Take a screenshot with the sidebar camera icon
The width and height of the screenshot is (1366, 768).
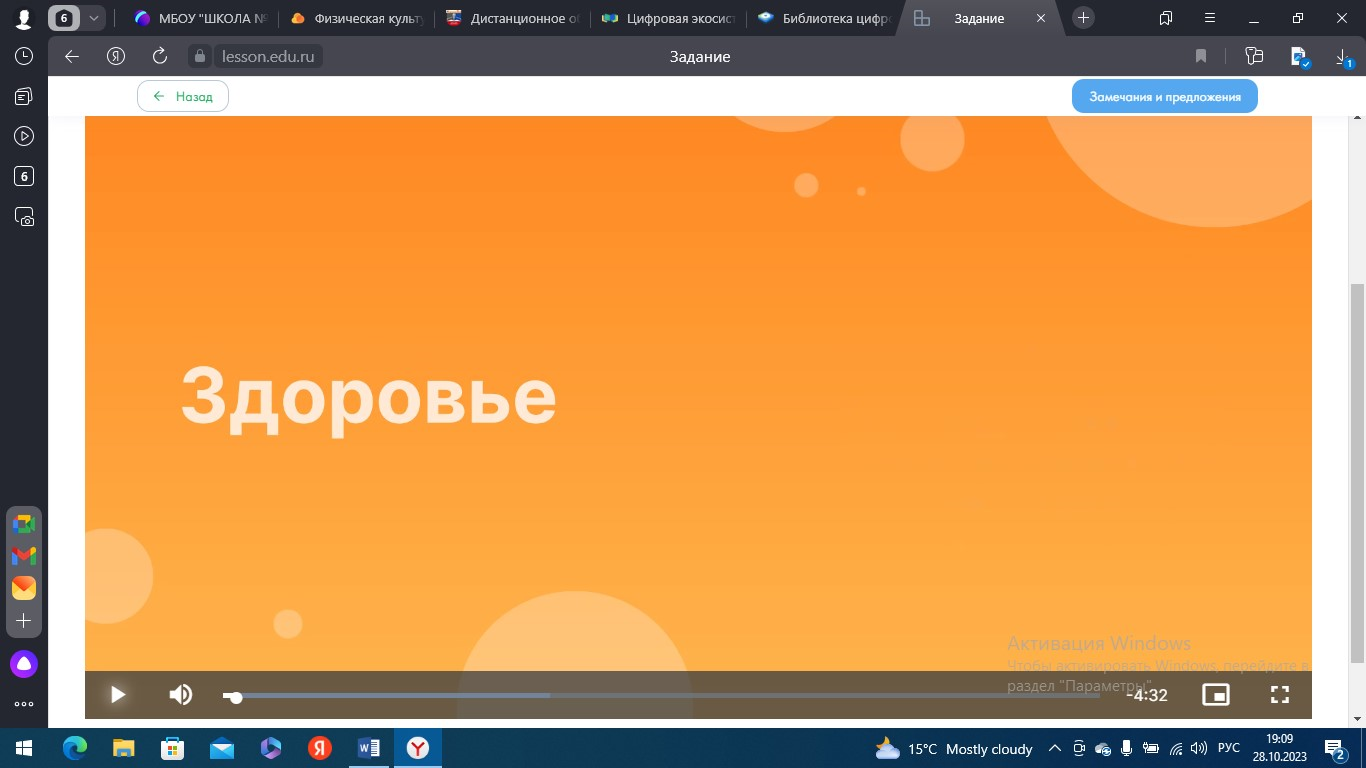point(24,217)
